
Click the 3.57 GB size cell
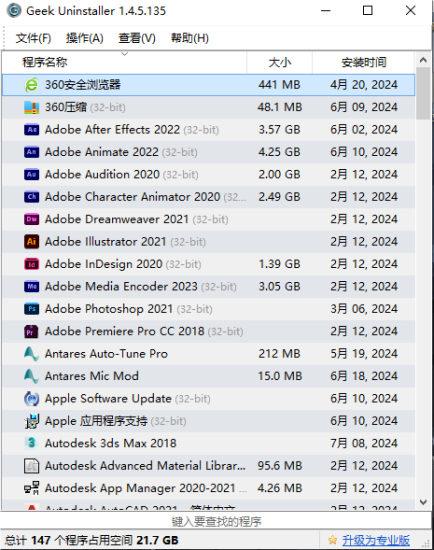[x=279, y=130]
